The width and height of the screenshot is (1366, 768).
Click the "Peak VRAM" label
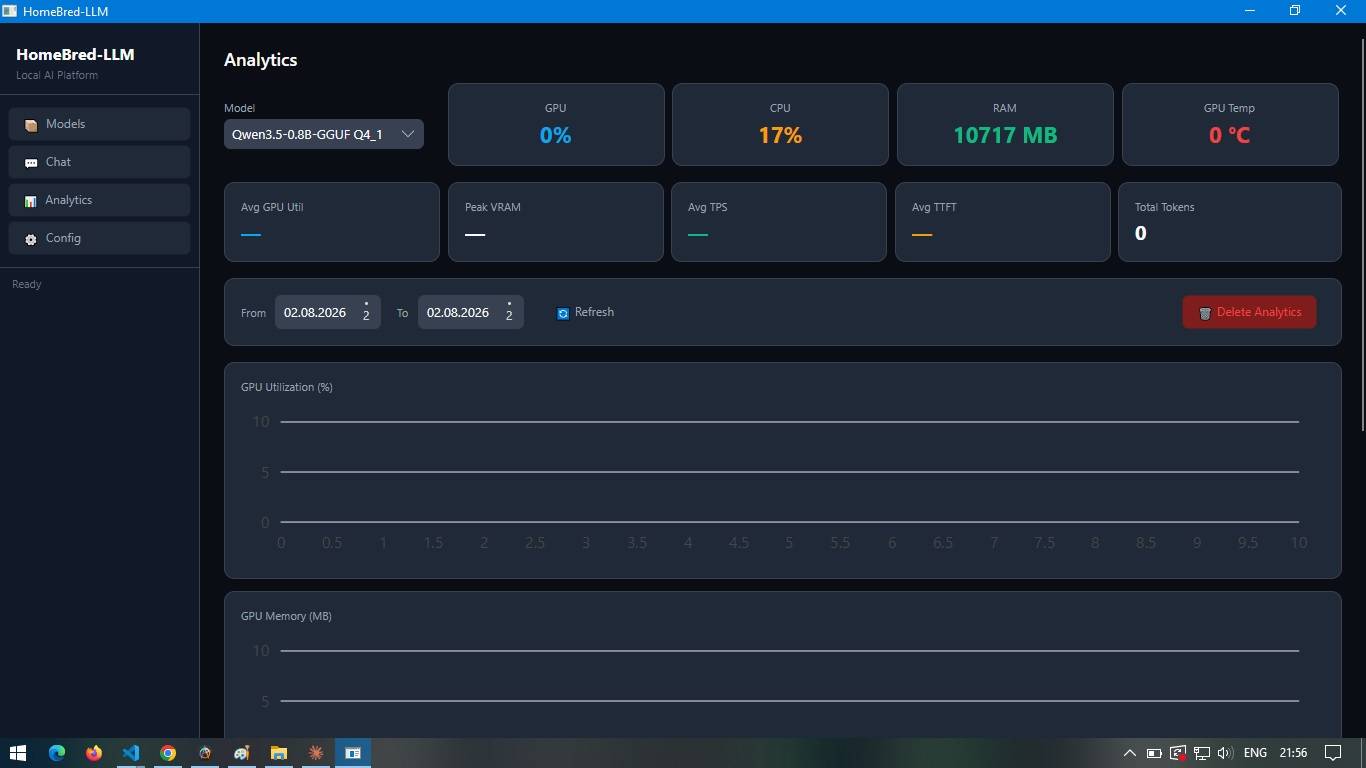493,207
